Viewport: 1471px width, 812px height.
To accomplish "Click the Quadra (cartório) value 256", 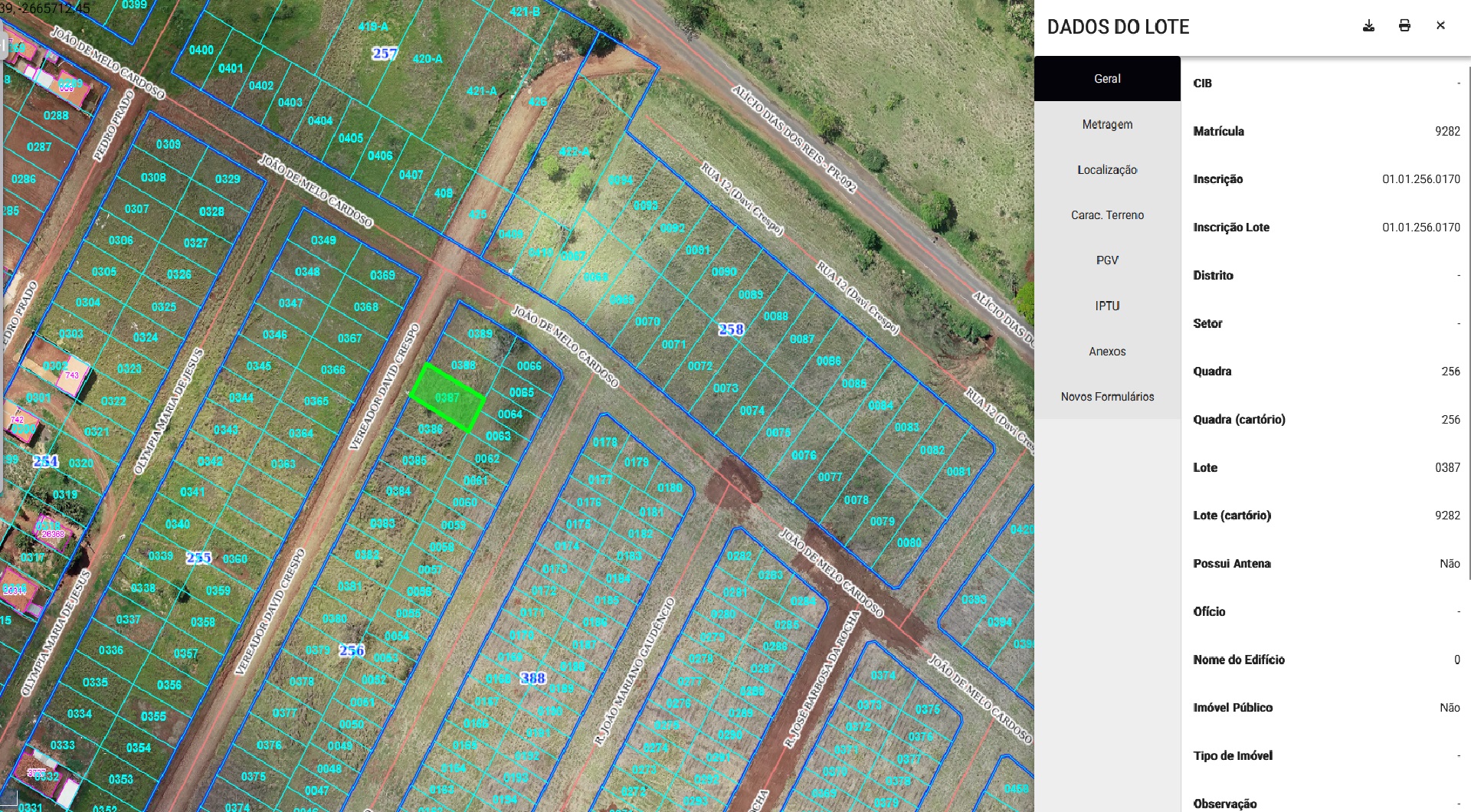I will pos(1450,420).
